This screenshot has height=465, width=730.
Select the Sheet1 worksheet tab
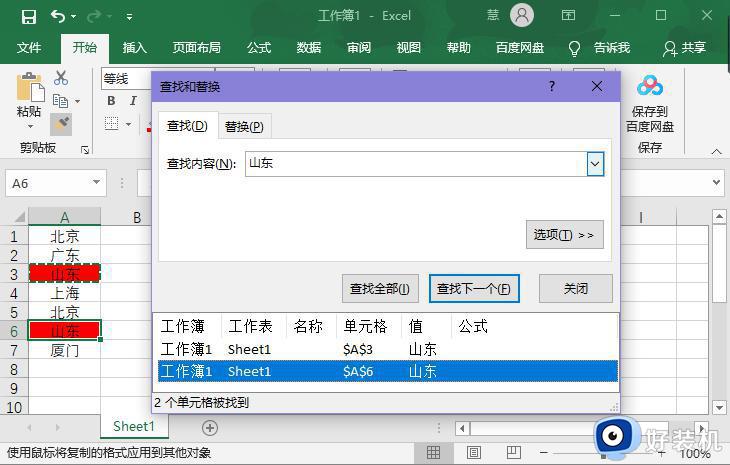(134, 426)
